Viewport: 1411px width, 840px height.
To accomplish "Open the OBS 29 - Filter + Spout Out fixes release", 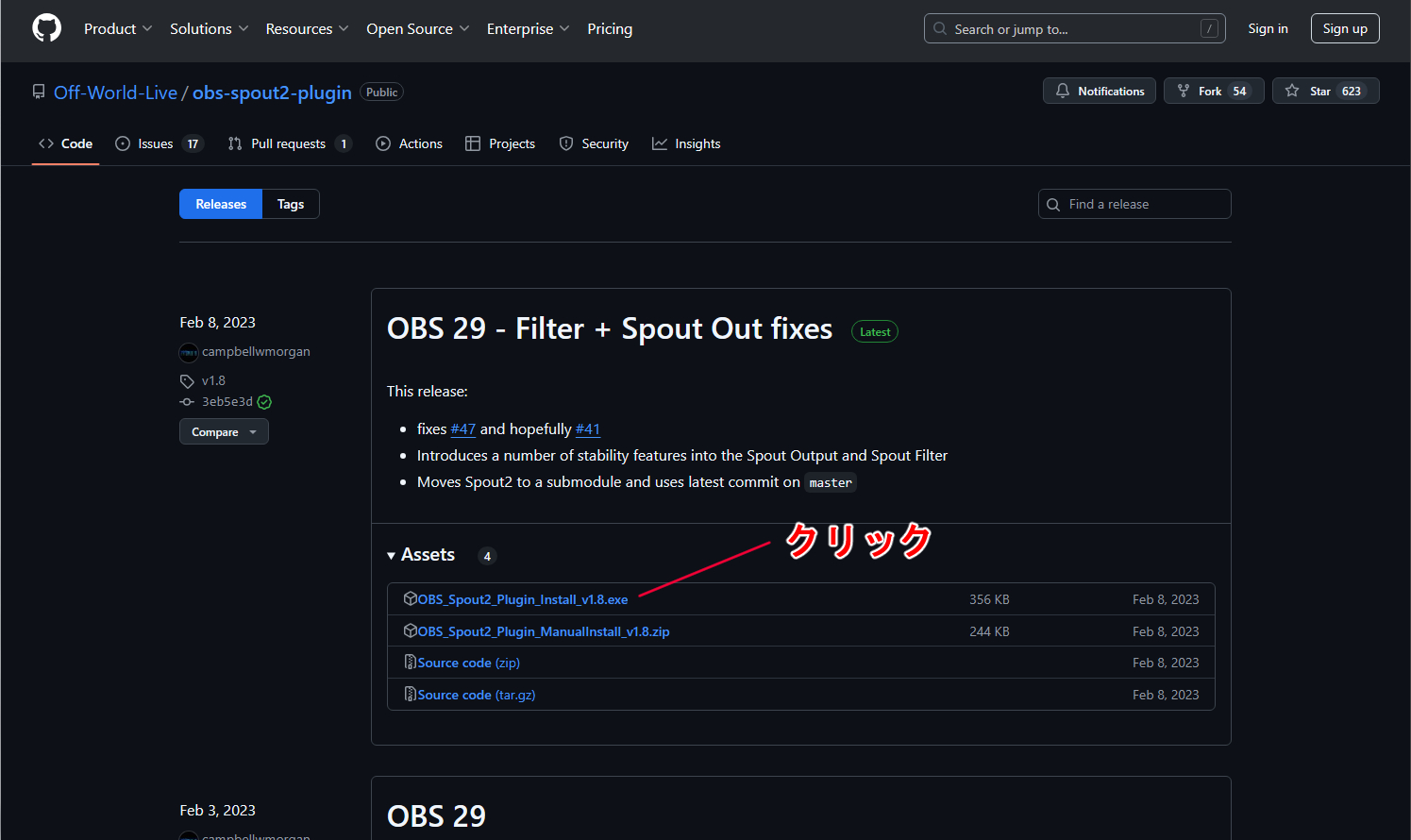I will click(x=610, y=328).
